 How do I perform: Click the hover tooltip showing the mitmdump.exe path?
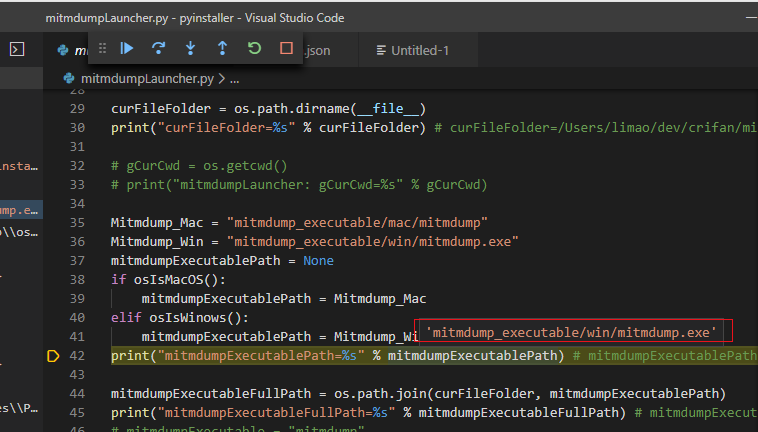[573, 332]
